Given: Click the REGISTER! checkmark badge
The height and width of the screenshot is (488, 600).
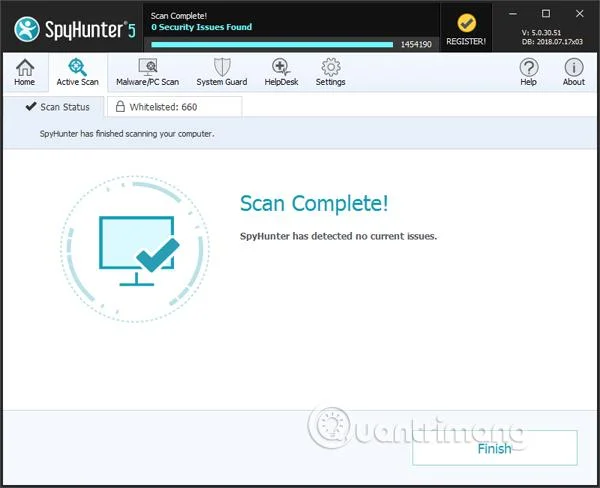Looking at the screenshot, I should point(466,29).
